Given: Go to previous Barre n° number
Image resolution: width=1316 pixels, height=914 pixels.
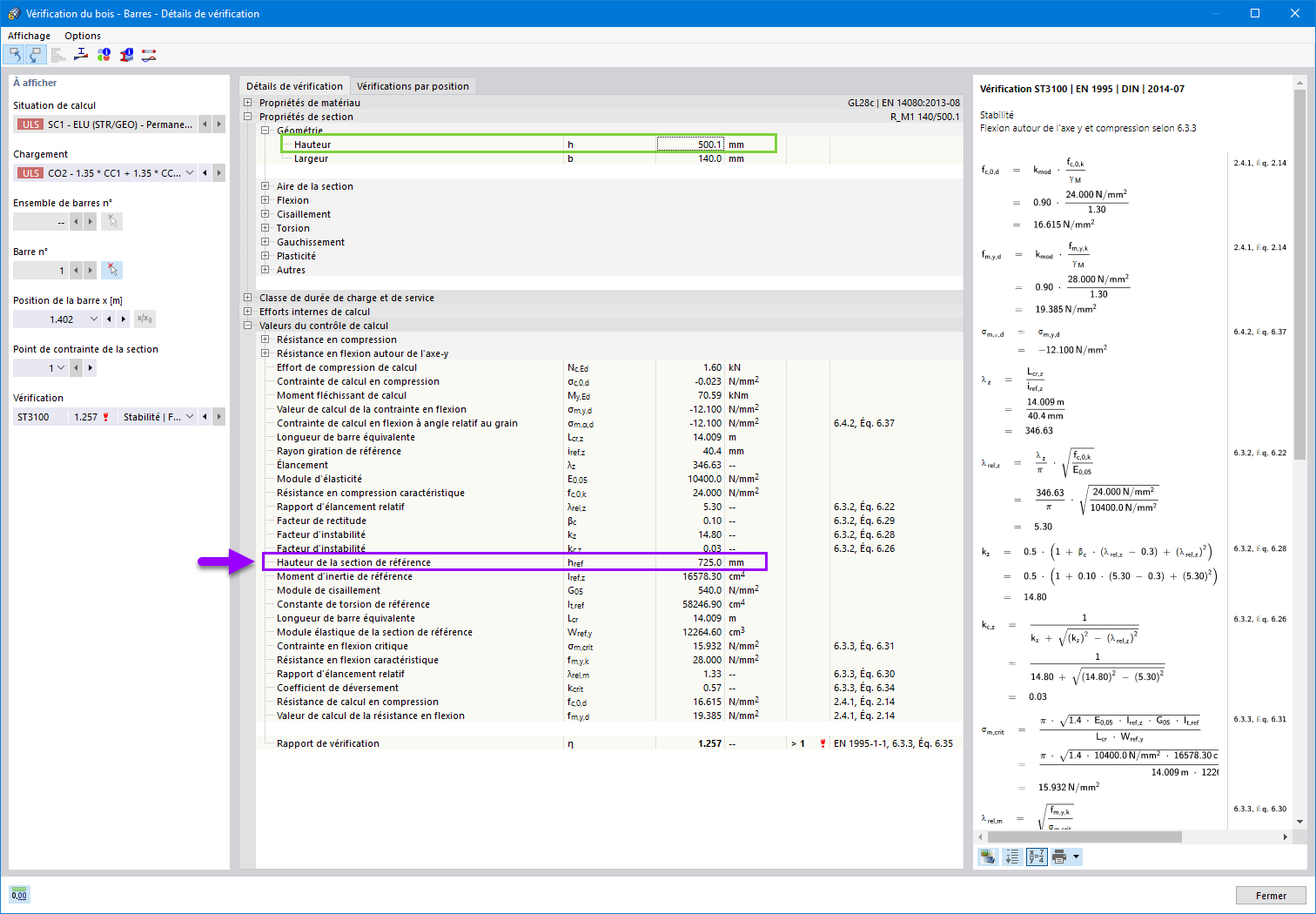Looking at the screenshot, I should [x=76, y=271].
